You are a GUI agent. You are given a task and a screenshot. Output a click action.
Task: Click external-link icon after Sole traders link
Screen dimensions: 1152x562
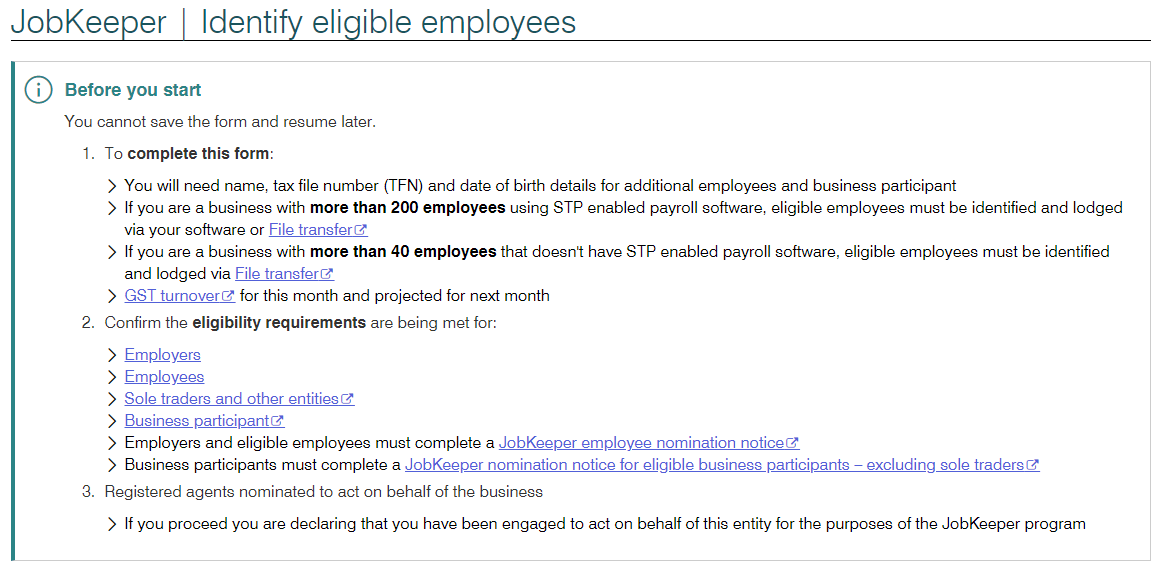(x=348, y=399)
